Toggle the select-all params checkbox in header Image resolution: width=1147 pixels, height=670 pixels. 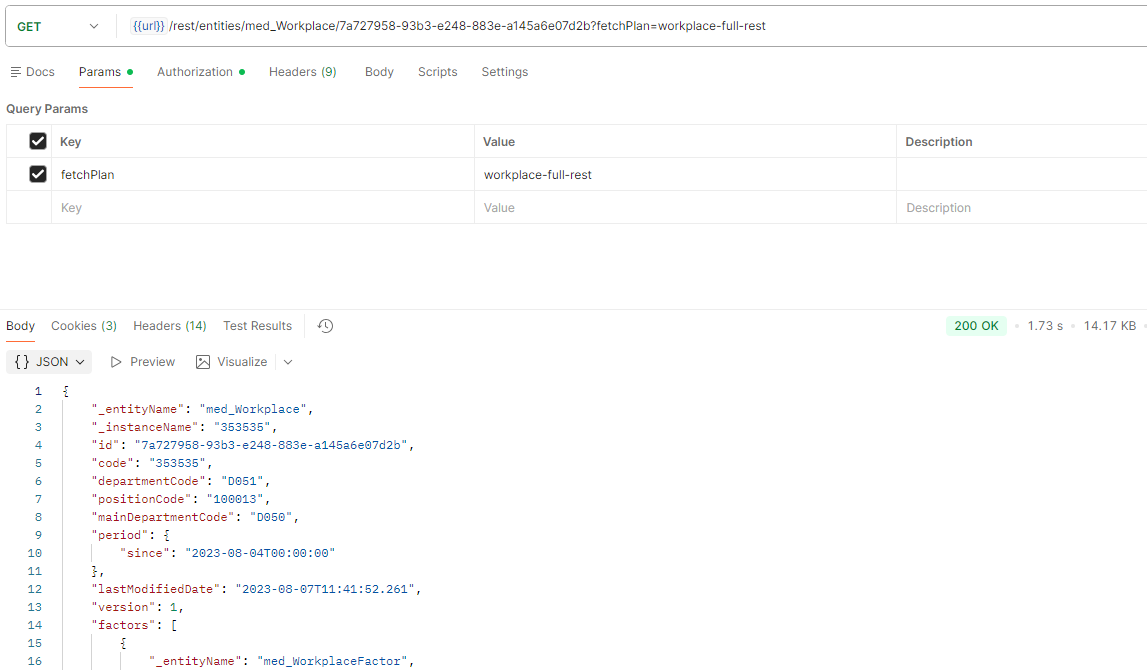point(38,141)
